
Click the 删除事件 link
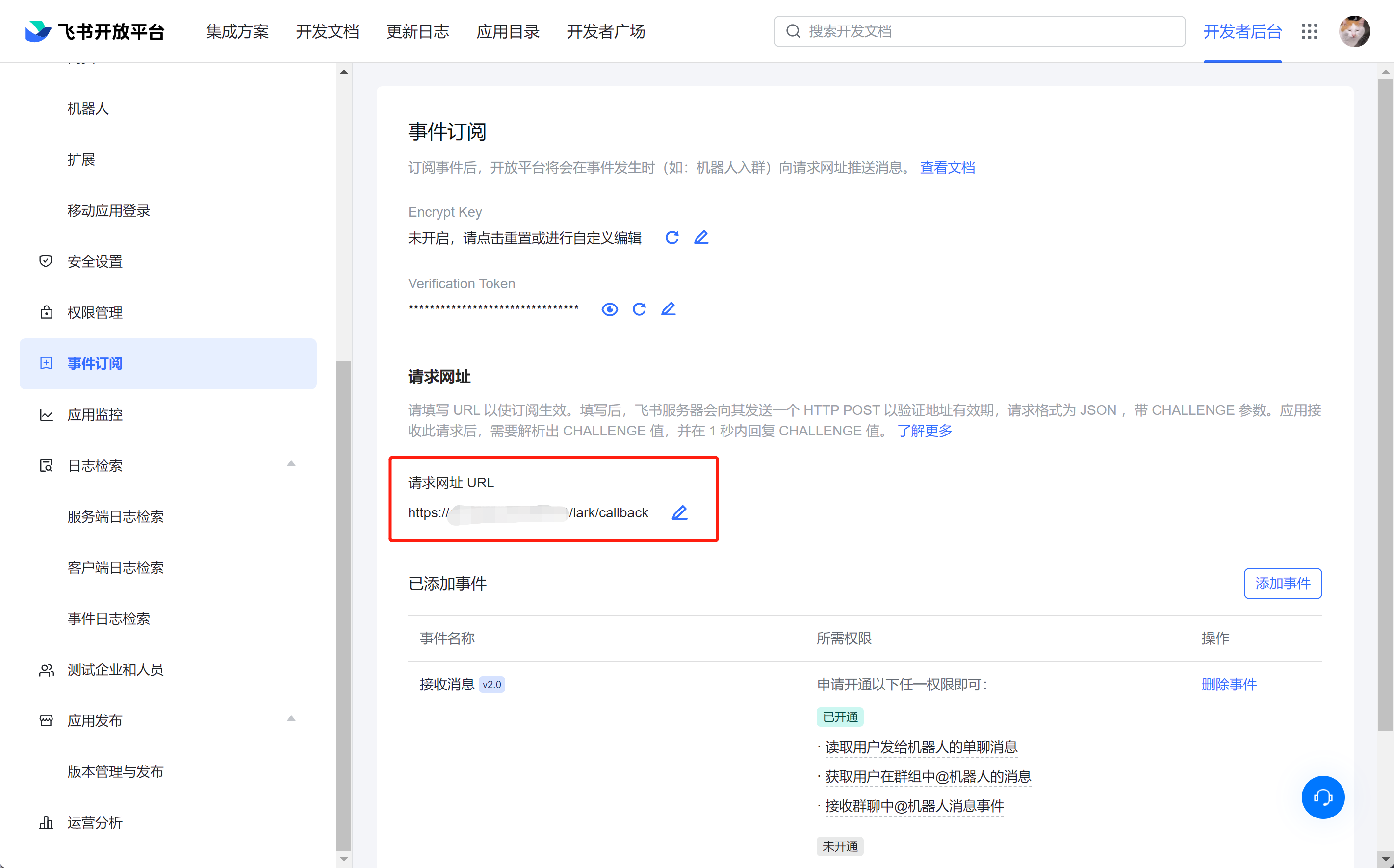click(1229, 684)
